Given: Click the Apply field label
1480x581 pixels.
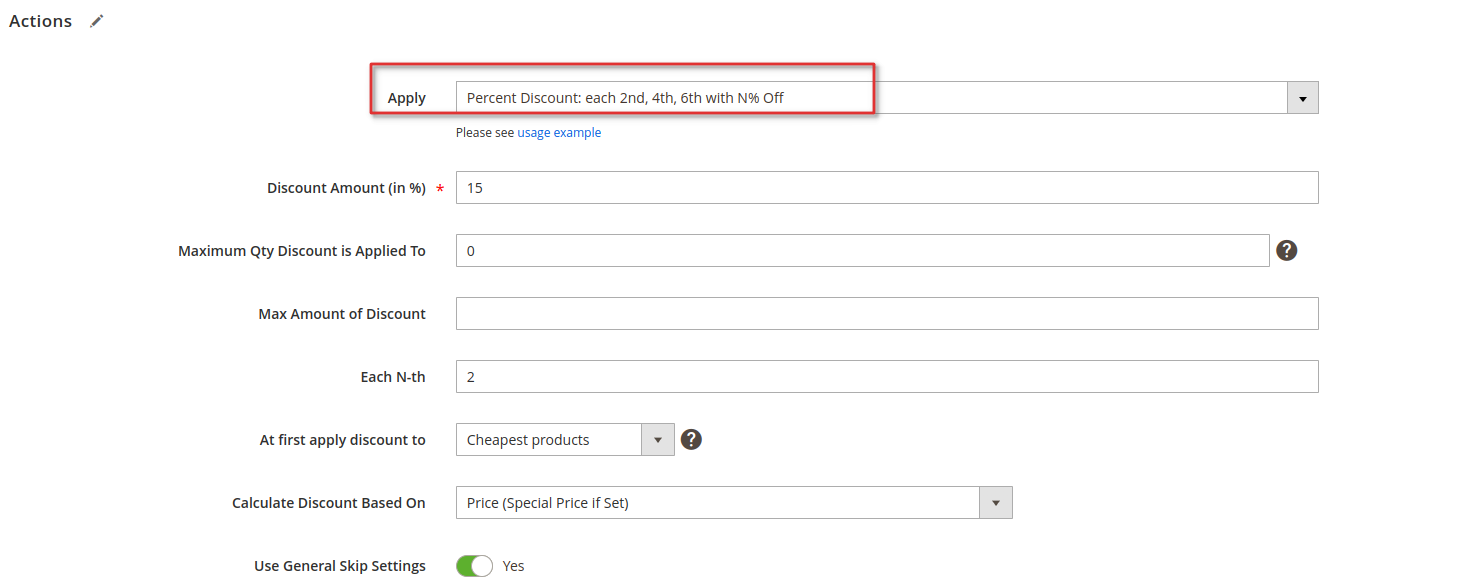Looking at the screenshot, I should click(407, 98).
